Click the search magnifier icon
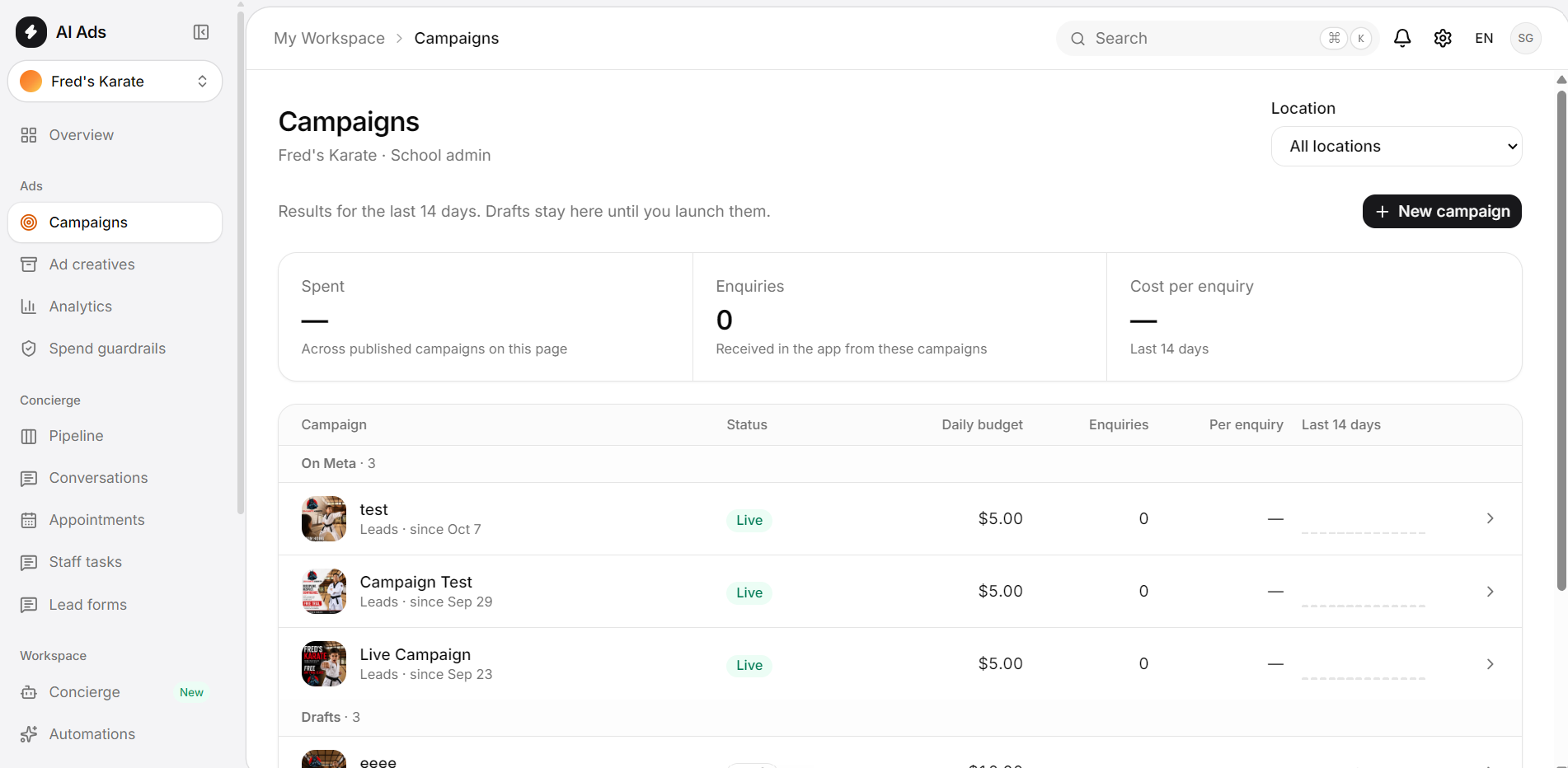The height and width of the screenshot is (768, 1568). click(1077, 39)
